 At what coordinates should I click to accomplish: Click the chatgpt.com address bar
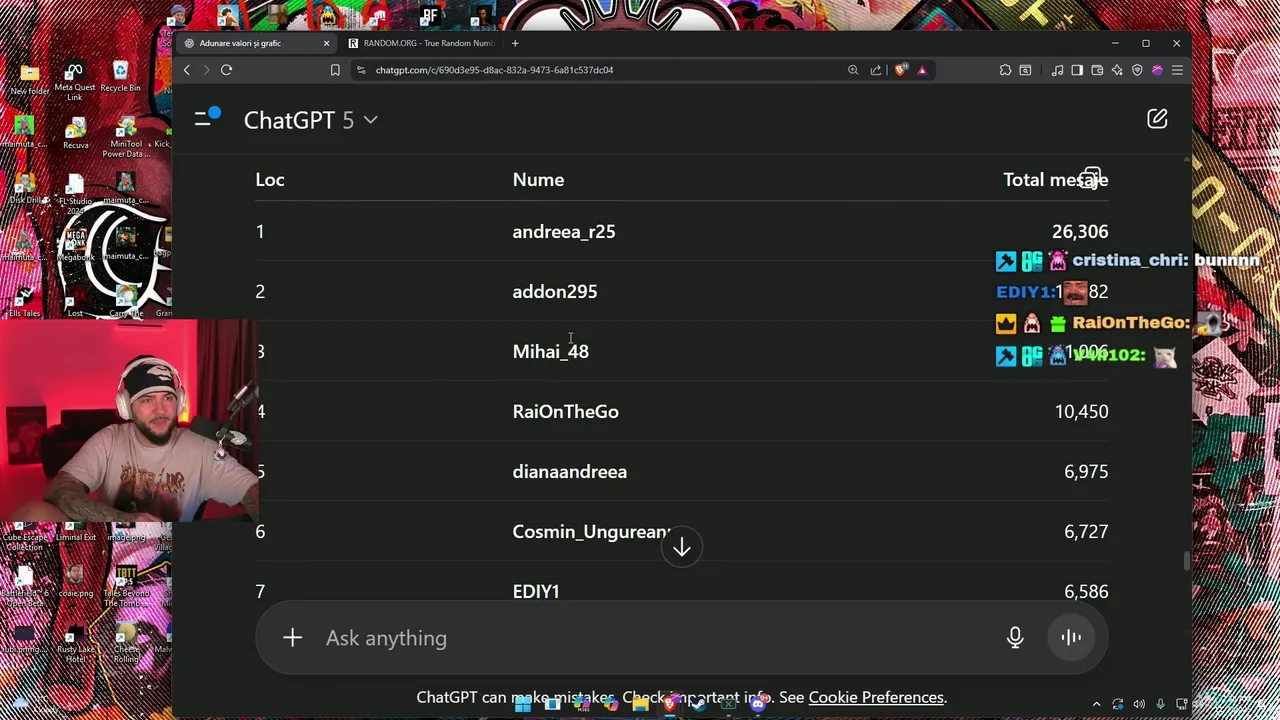[600, 70]
